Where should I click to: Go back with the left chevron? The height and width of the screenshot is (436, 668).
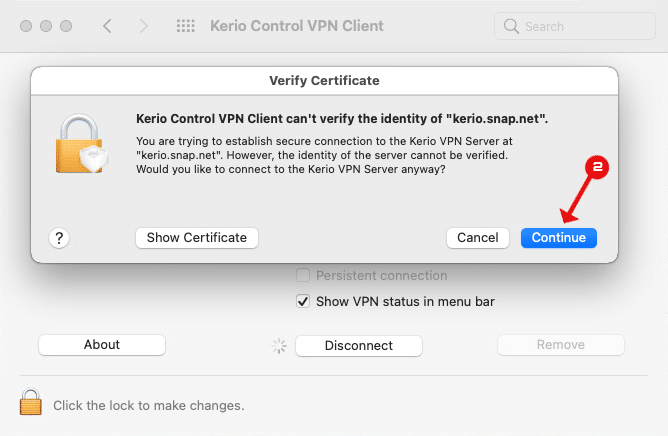[x=107, y=26]
